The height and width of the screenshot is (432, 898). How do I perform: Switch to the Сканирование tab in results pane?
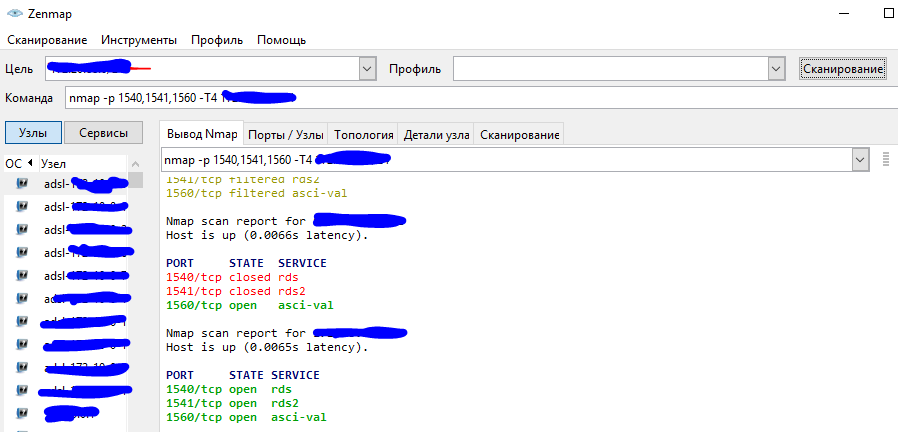tap(519, 135)
